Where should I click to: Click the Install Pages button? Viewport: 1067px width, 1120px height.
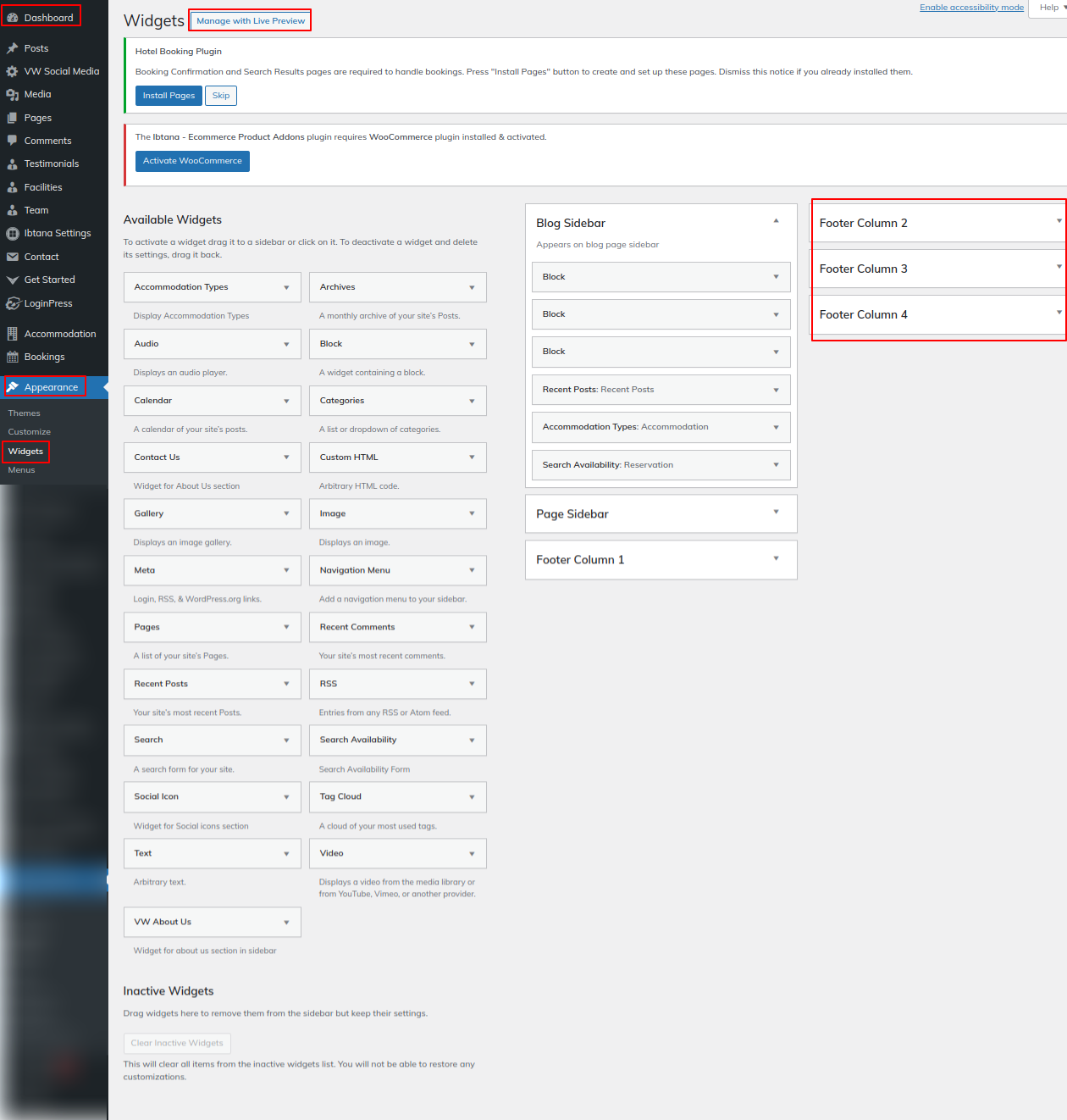pyautogui.click(x=169, y=96)
